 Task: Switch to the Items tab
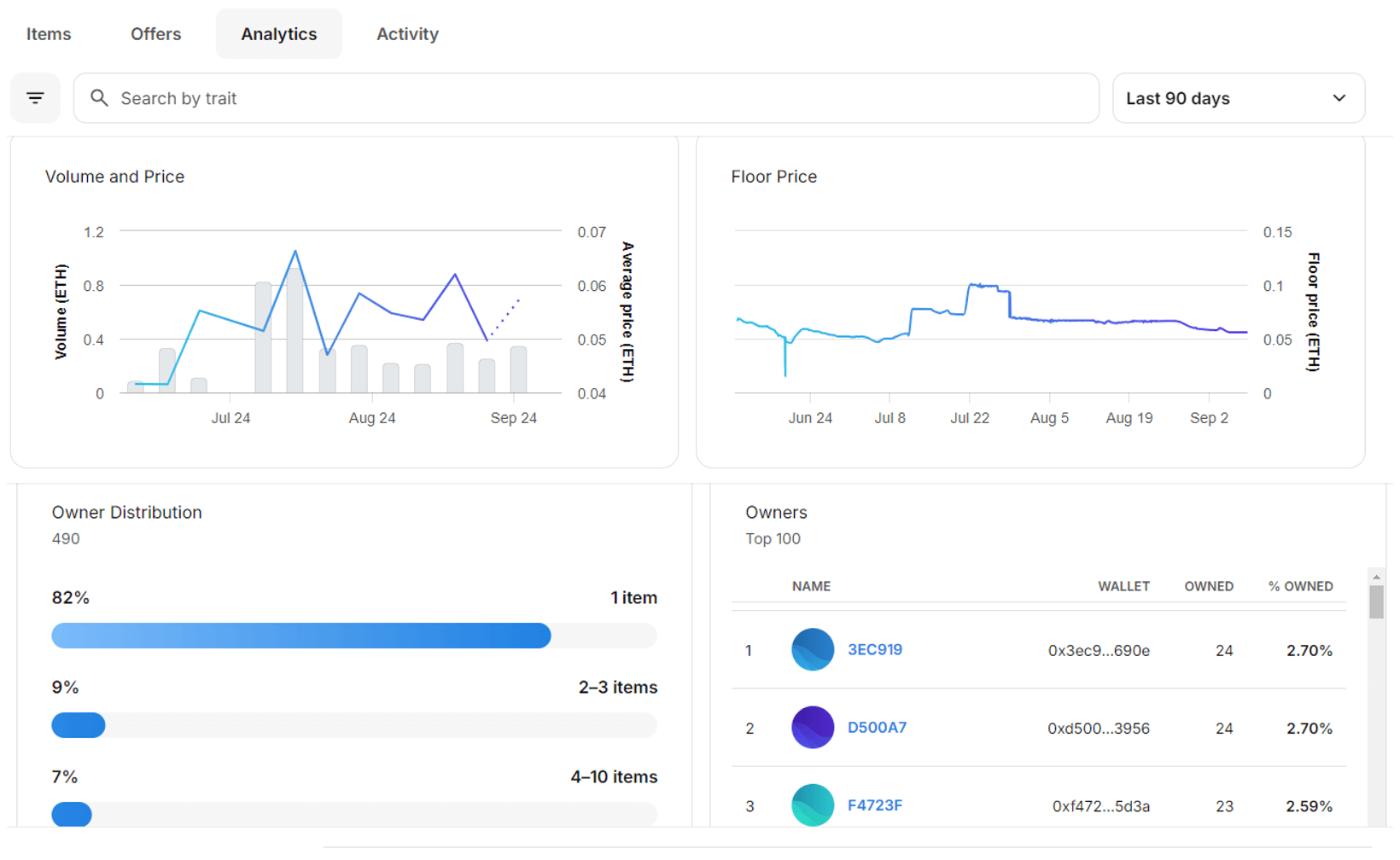[x=48, y=33]
